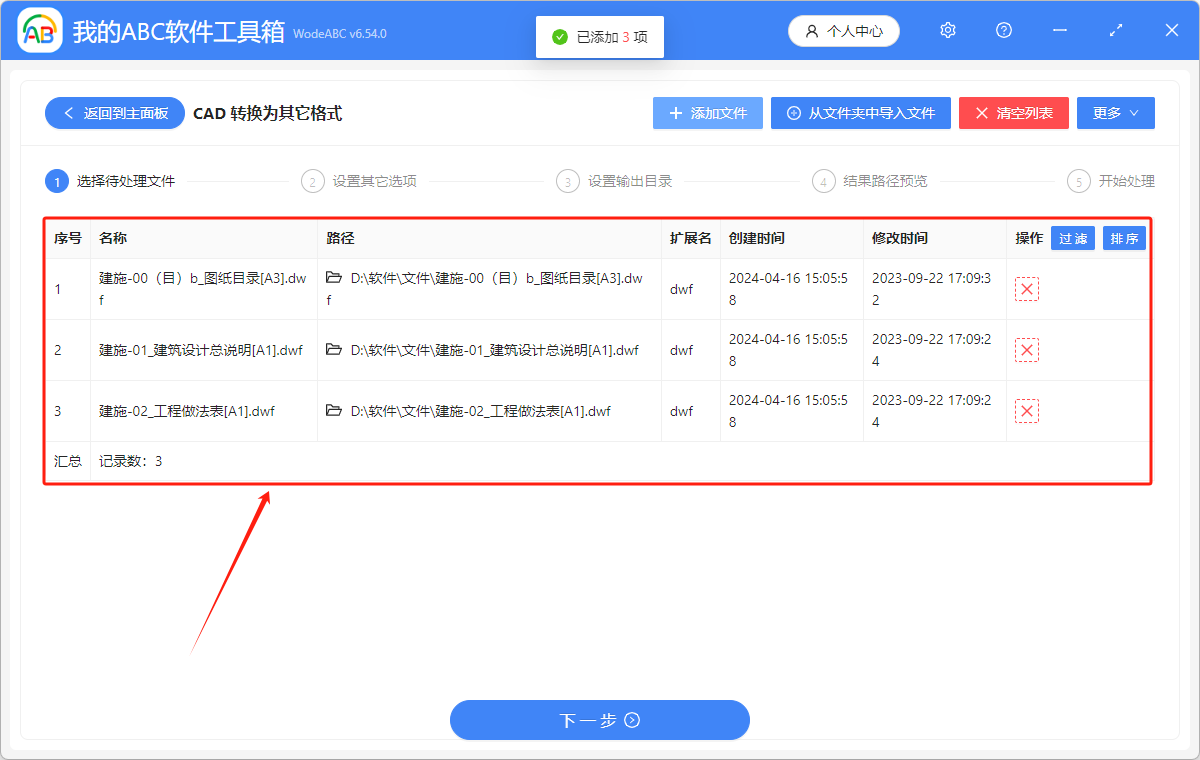Open the 排序 sort option

tap(1124, 238)
